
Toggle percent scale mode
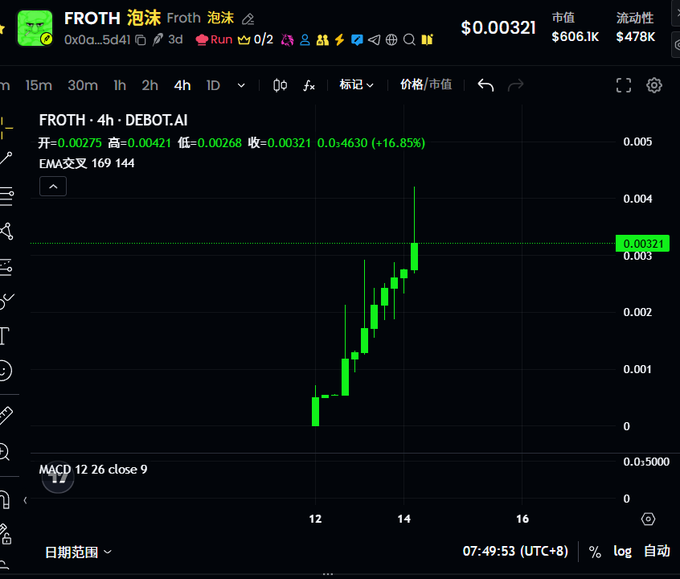[595, 552]
